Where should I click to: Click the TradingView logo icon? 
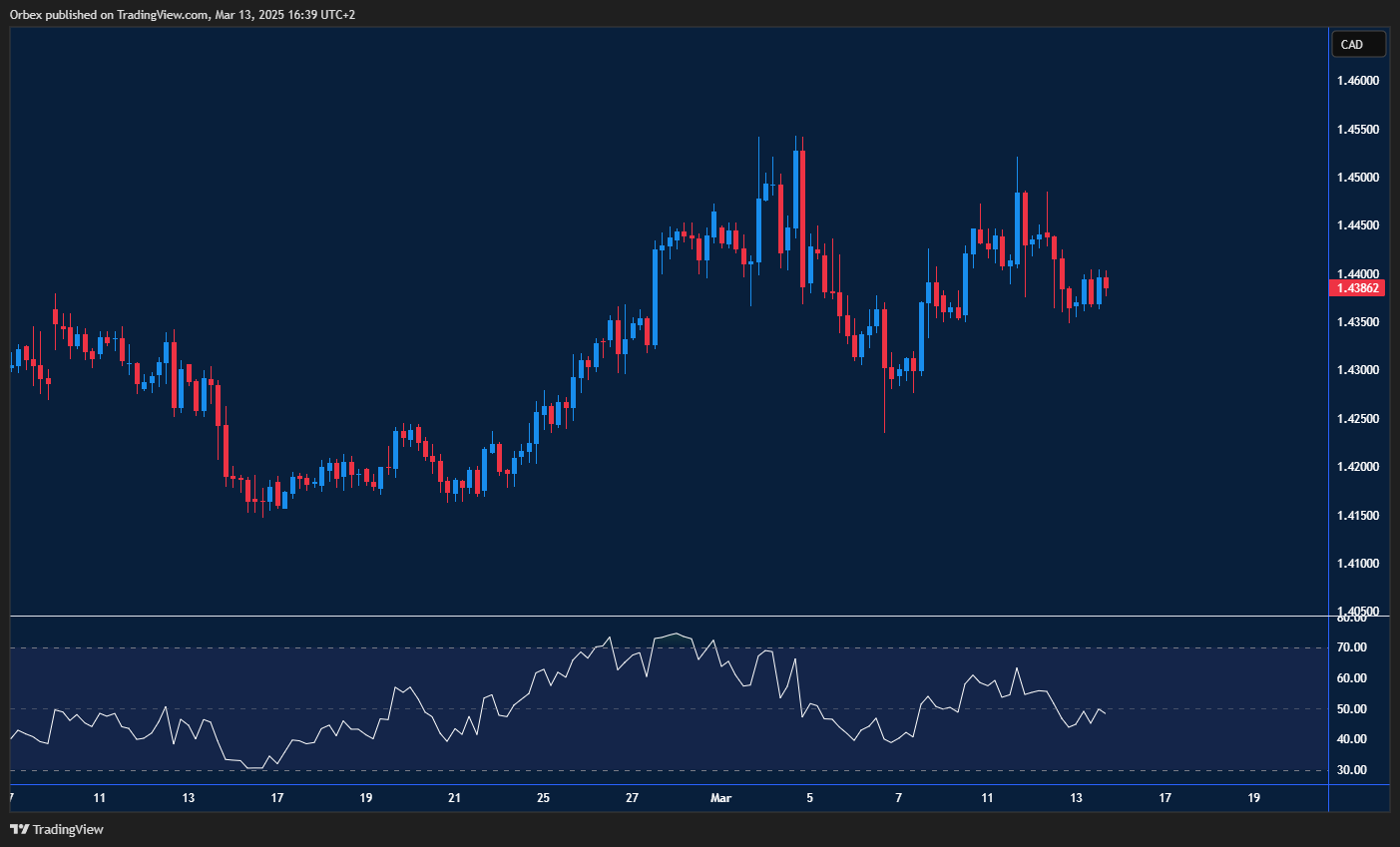click(17, 829)
